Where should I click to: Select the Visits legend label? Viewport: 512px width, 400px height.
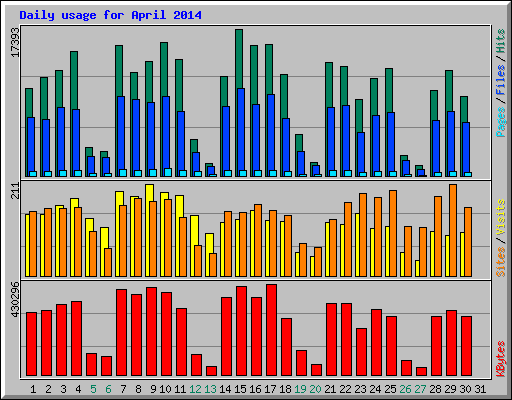click(x=501, y=217)
